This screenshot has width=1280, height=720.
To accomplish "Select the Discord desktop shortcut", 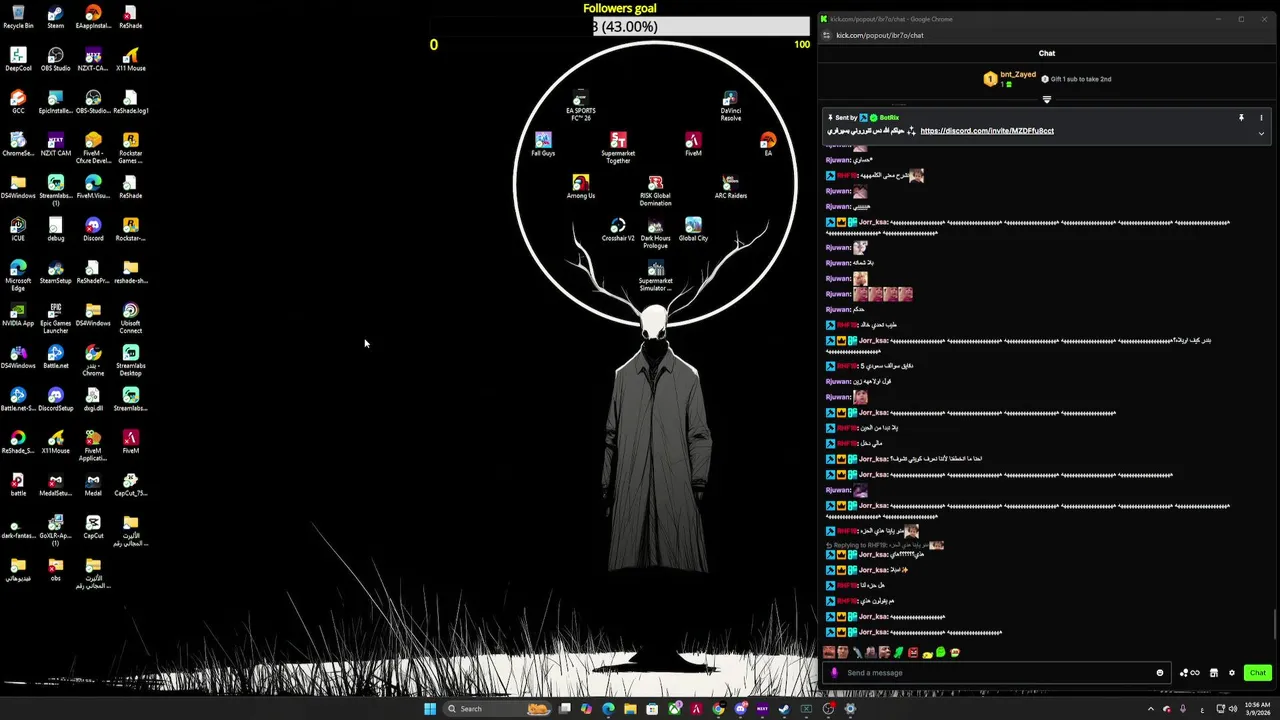I will (93, 230).
